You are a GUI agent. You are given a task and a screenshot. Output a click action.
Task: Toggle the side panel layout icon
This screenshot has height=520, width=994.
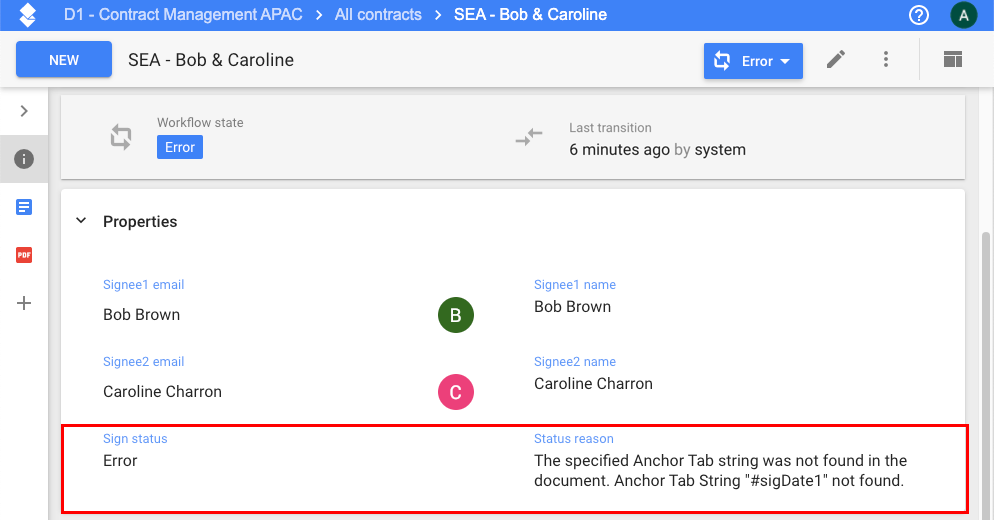[x=953, y=60]
